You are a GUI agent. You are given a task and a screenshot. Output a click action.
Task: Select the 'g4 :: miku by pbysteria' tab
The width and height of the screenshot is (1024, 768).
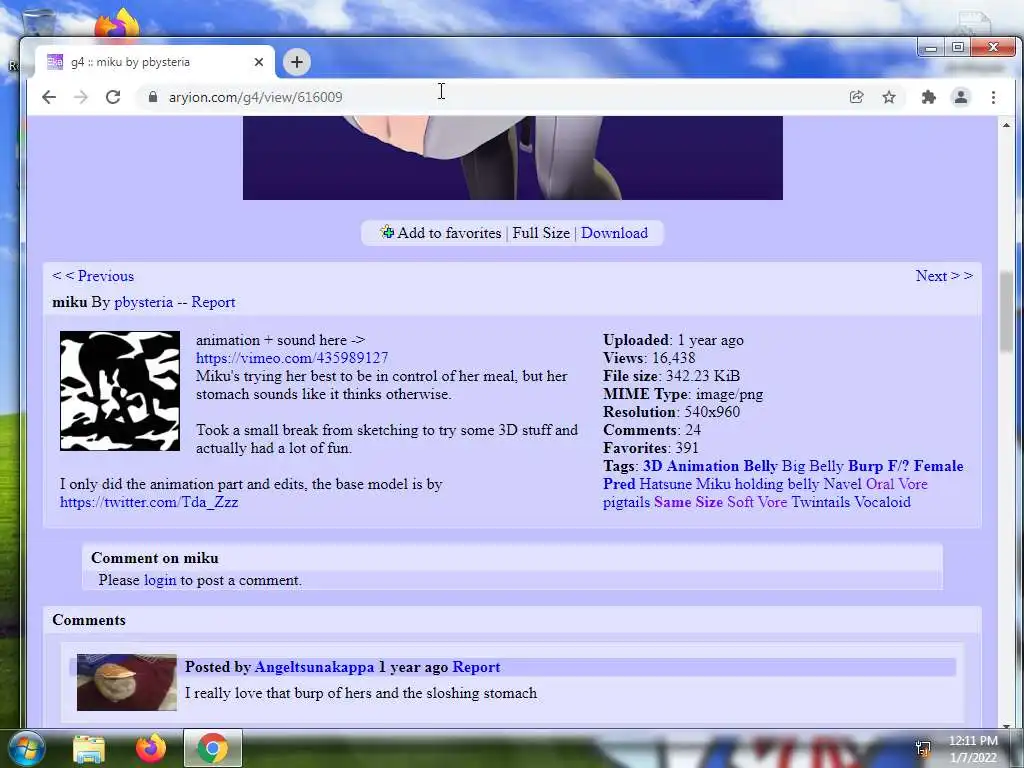click(x=154, y=62)
